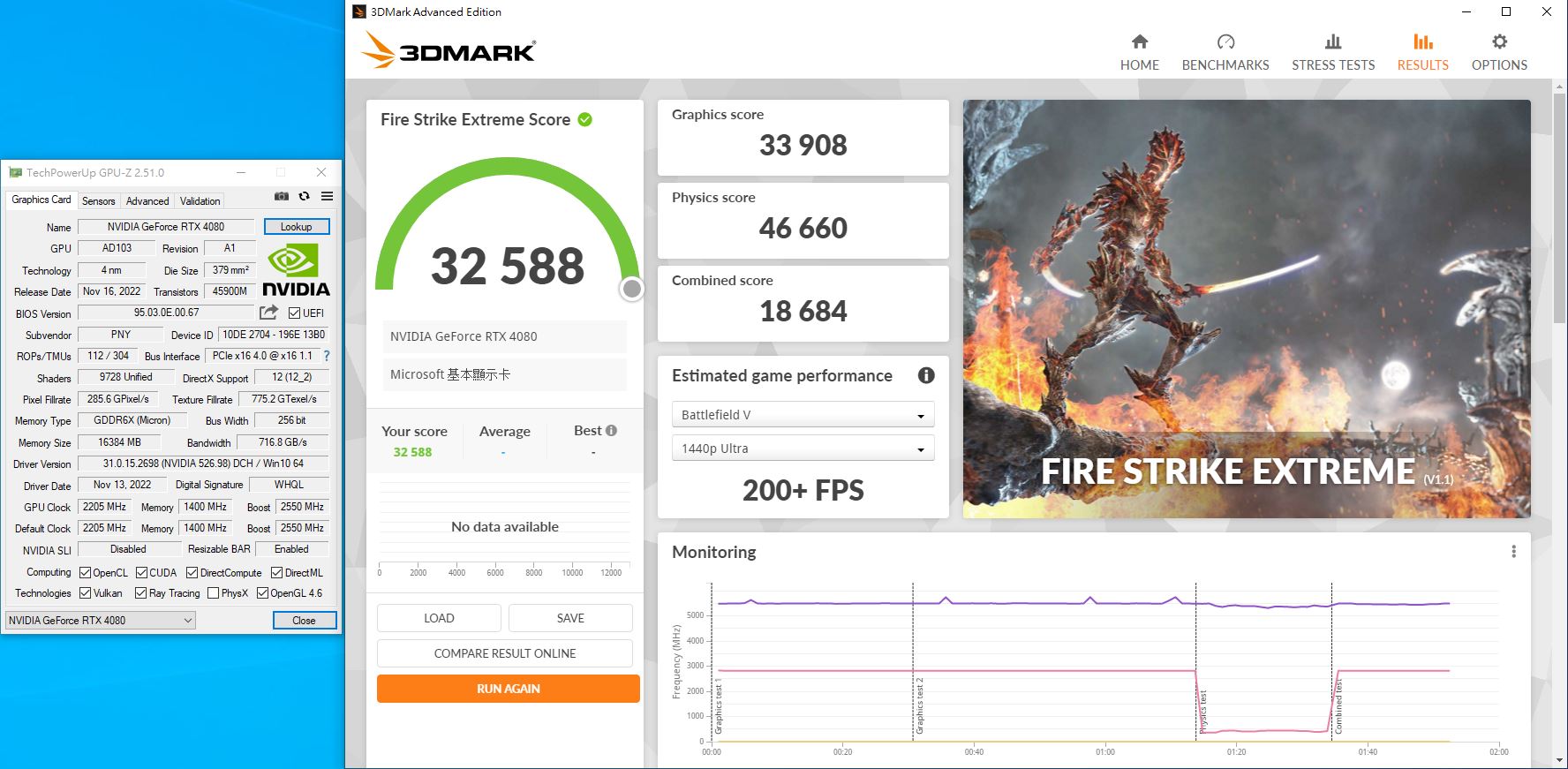Open the GPU-Z hamburger menu

click(327, 196)
